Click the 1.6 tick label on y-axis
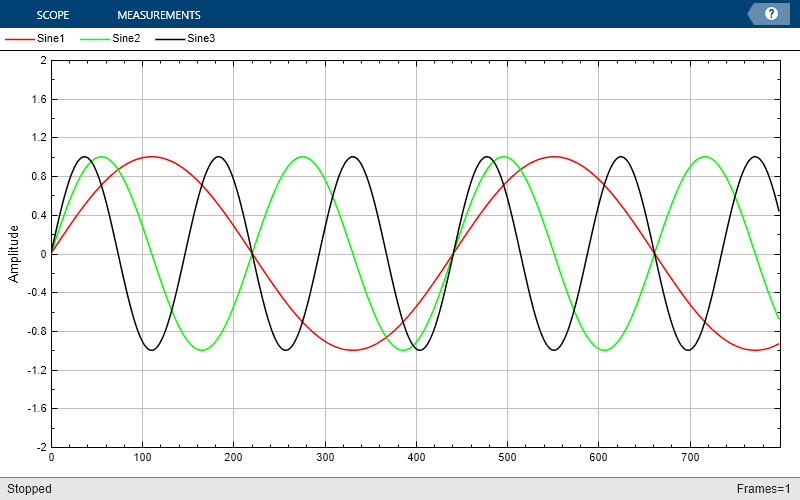This screenshot has width=800, height=500. [39, 99]
